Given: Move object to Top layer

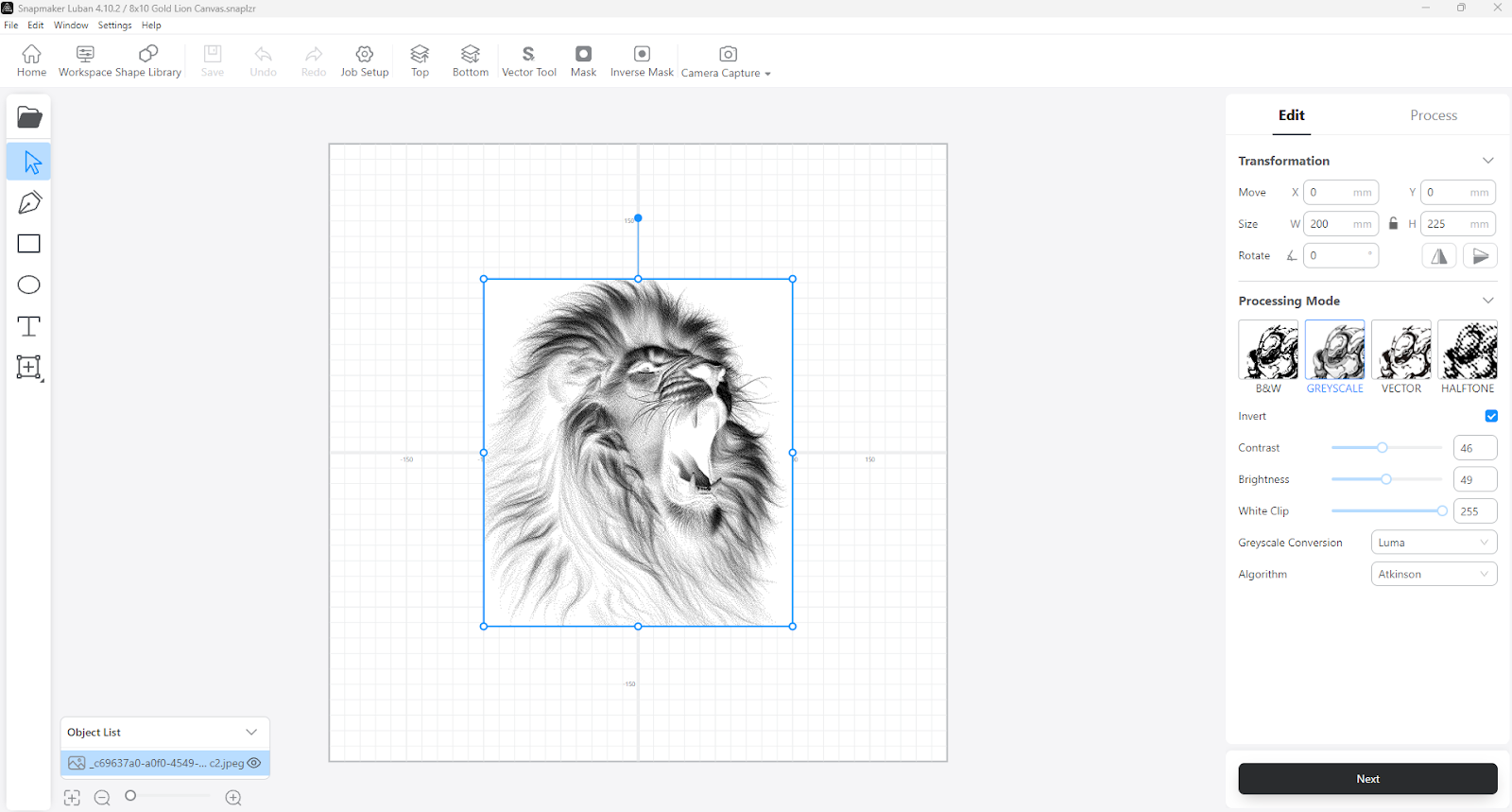Looking at the screenshot, I should point(420,60).
